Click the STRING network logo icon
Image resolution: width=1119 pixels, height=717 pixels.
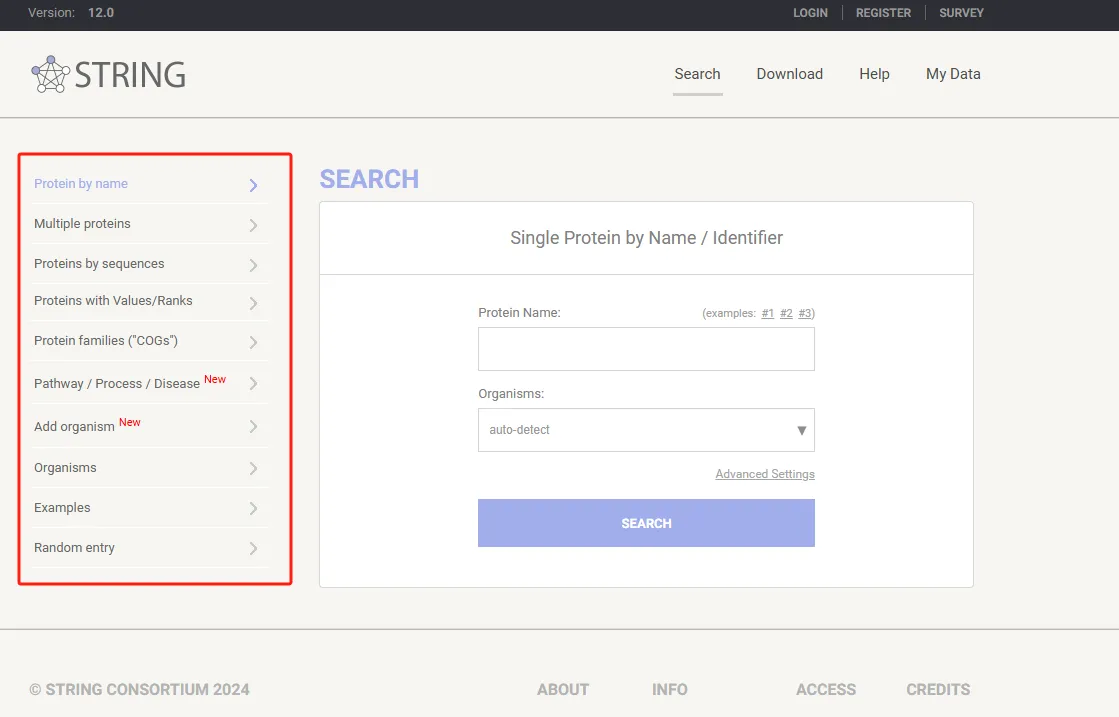[50, 75]
